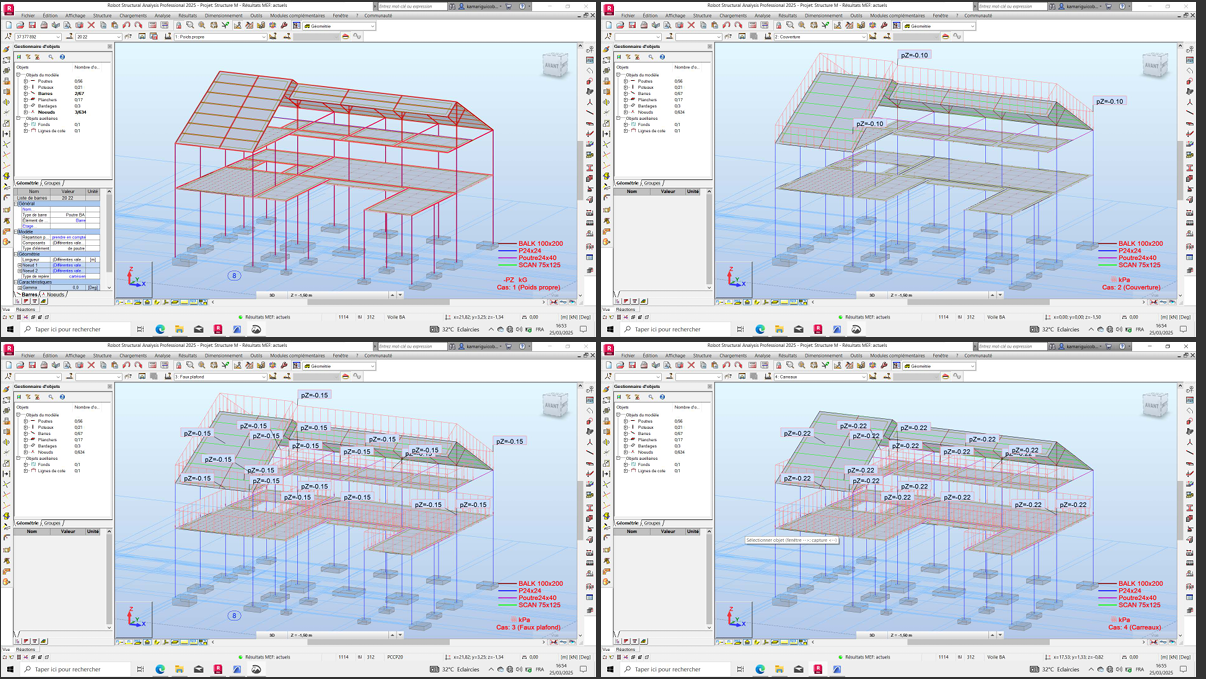Click AVANT view cube in Poids propre window
The image size is (1206, 679).
coord(555,64)
